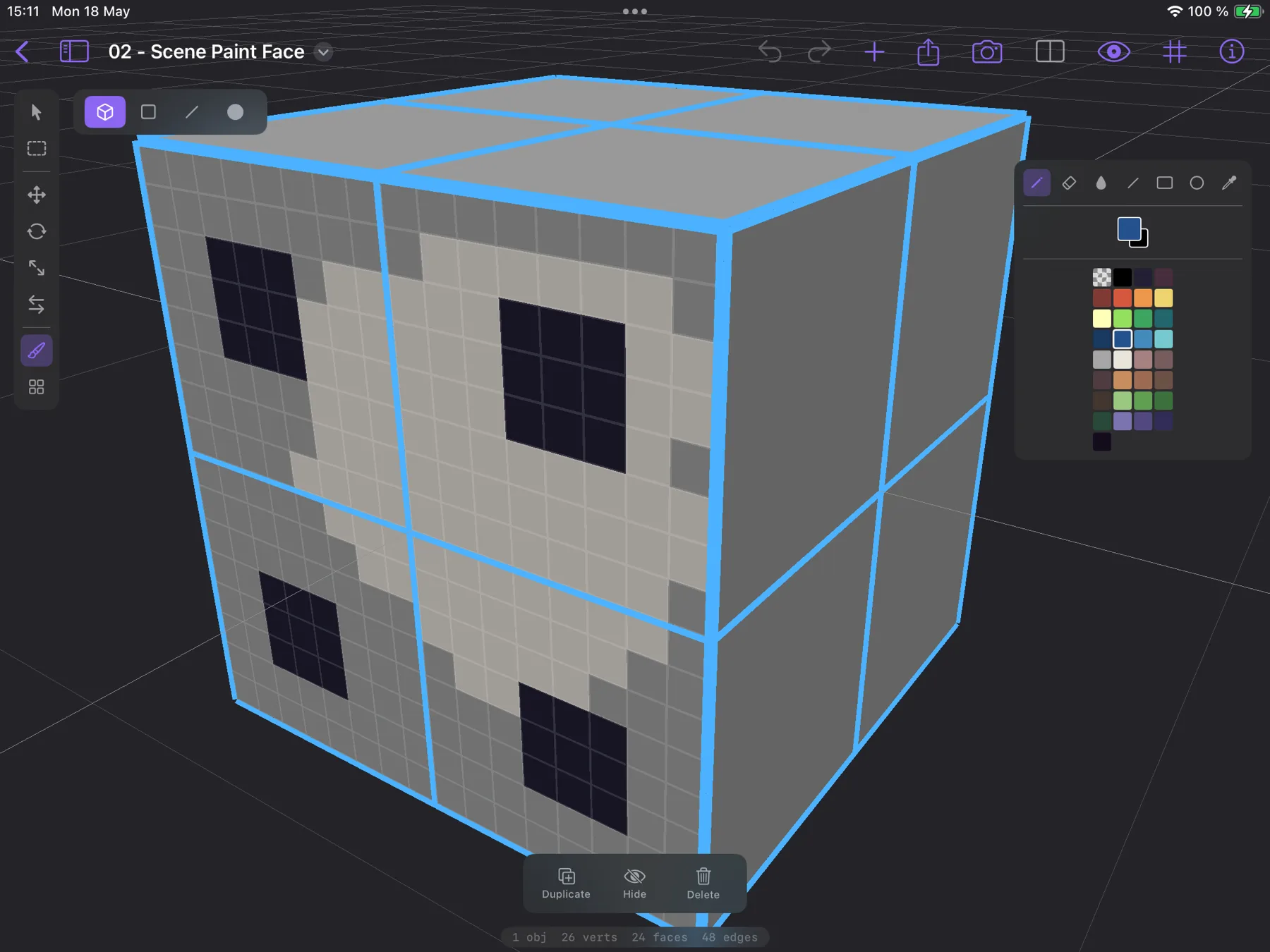
Task: Choose the eraser paint tool
Action: [x=1069, y=183]
